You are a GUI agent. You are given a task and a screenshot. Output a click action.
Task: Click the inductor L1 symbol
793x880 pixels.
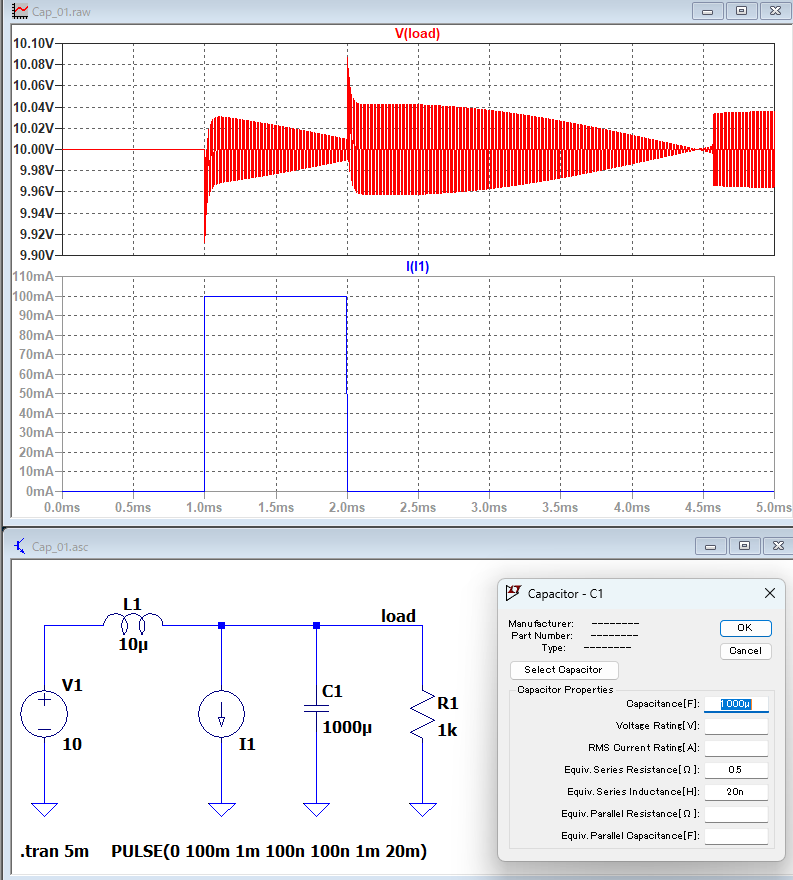(x=132, y=625)
